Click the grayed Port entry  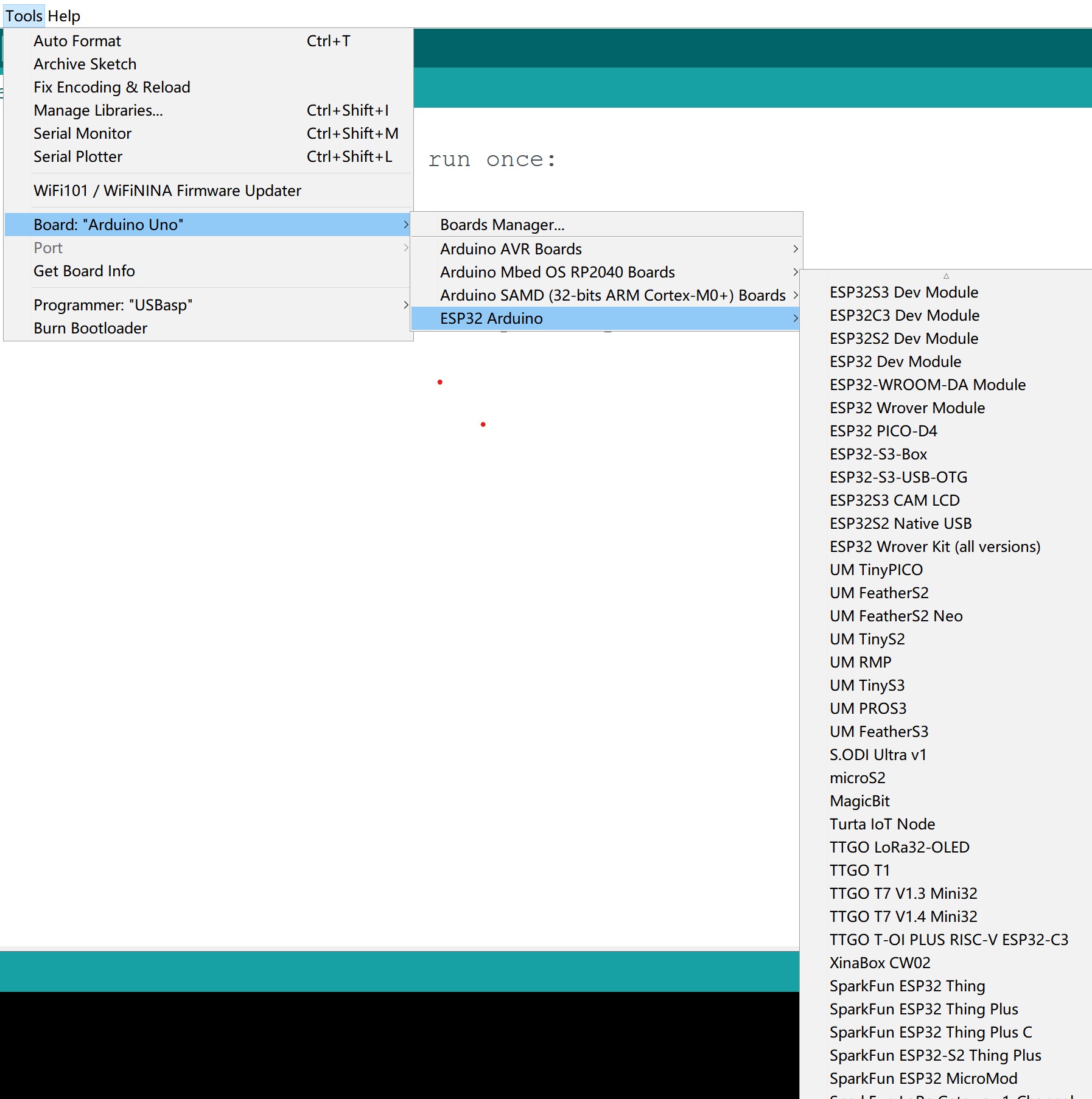point(209,248)
